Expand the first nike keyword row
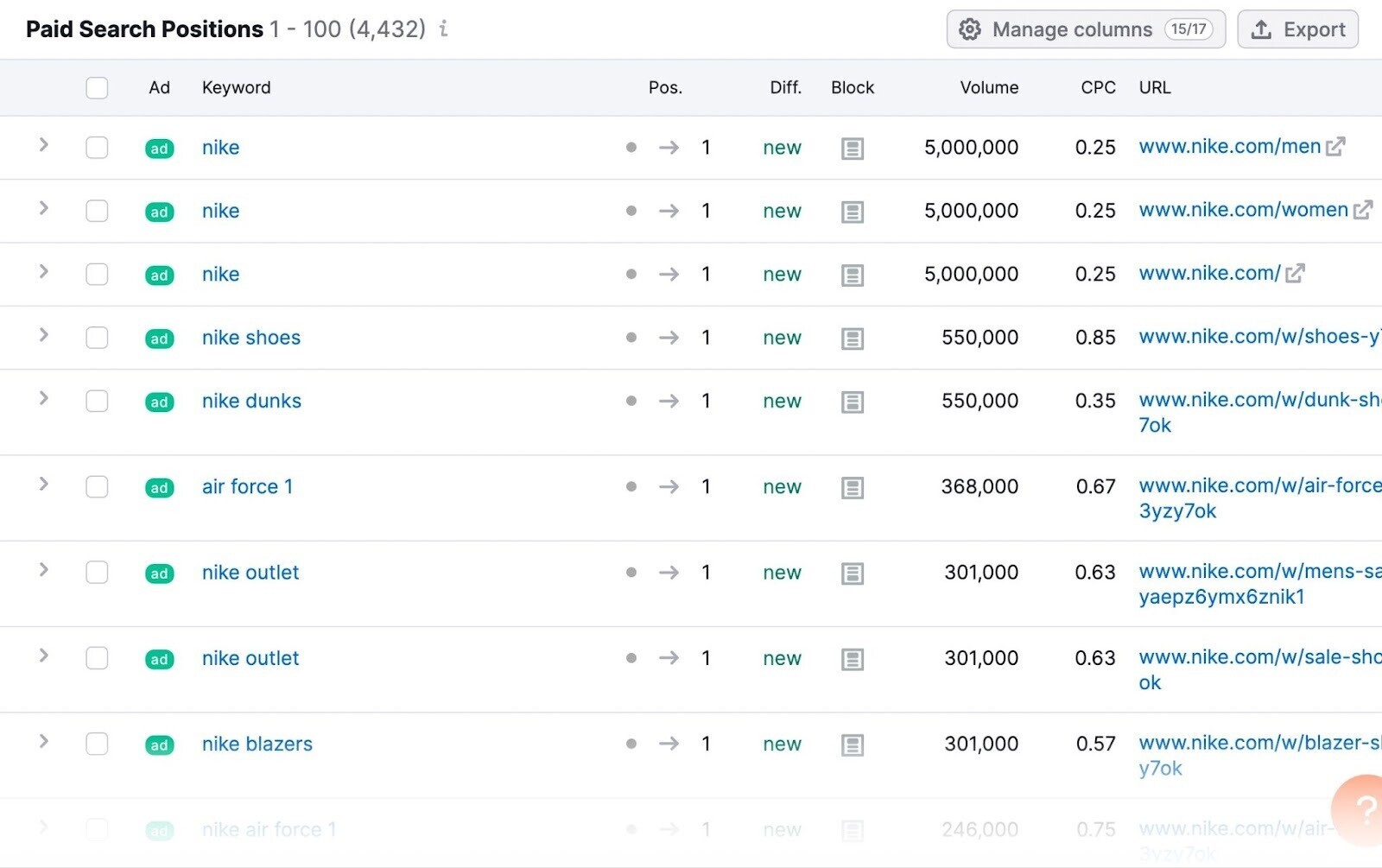The image size is (1382, 868). pos(42,146)
